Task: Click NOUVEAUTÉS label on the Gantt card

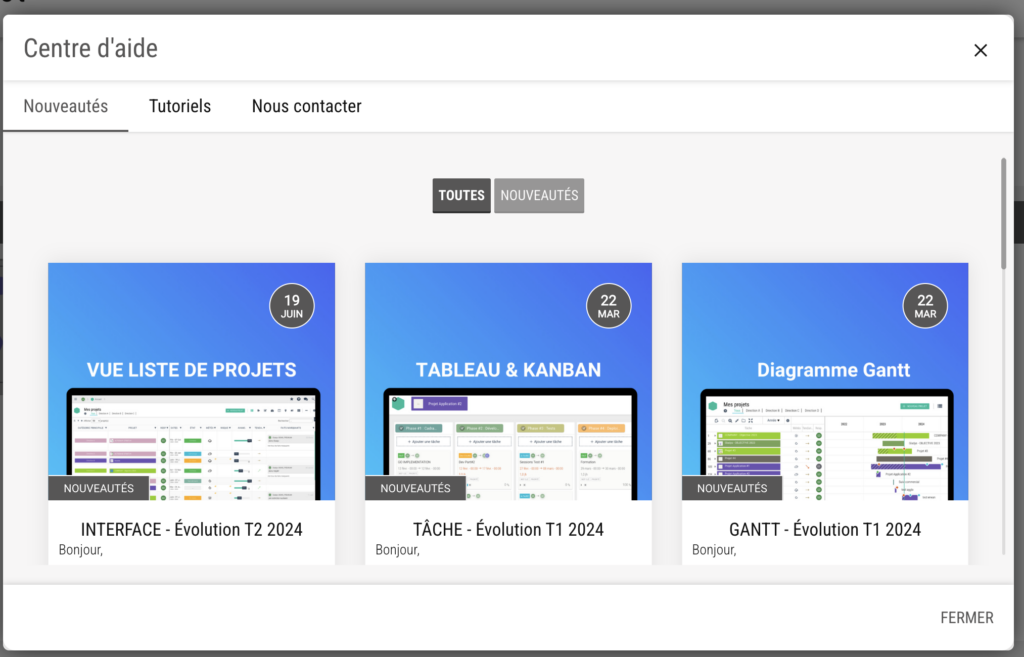Action: (x=732, y=488)
